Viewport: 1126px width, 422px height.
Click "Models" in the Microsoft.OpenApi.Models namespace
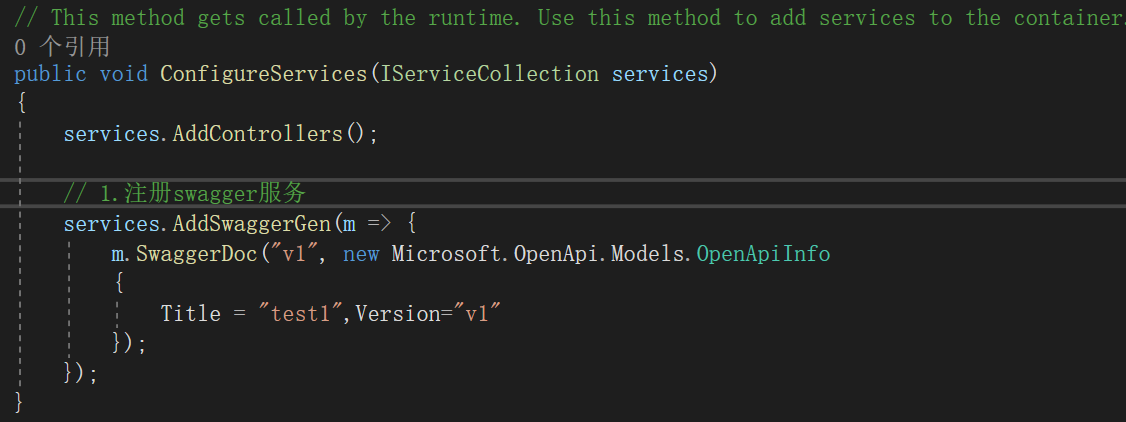[x=647, y=254]
